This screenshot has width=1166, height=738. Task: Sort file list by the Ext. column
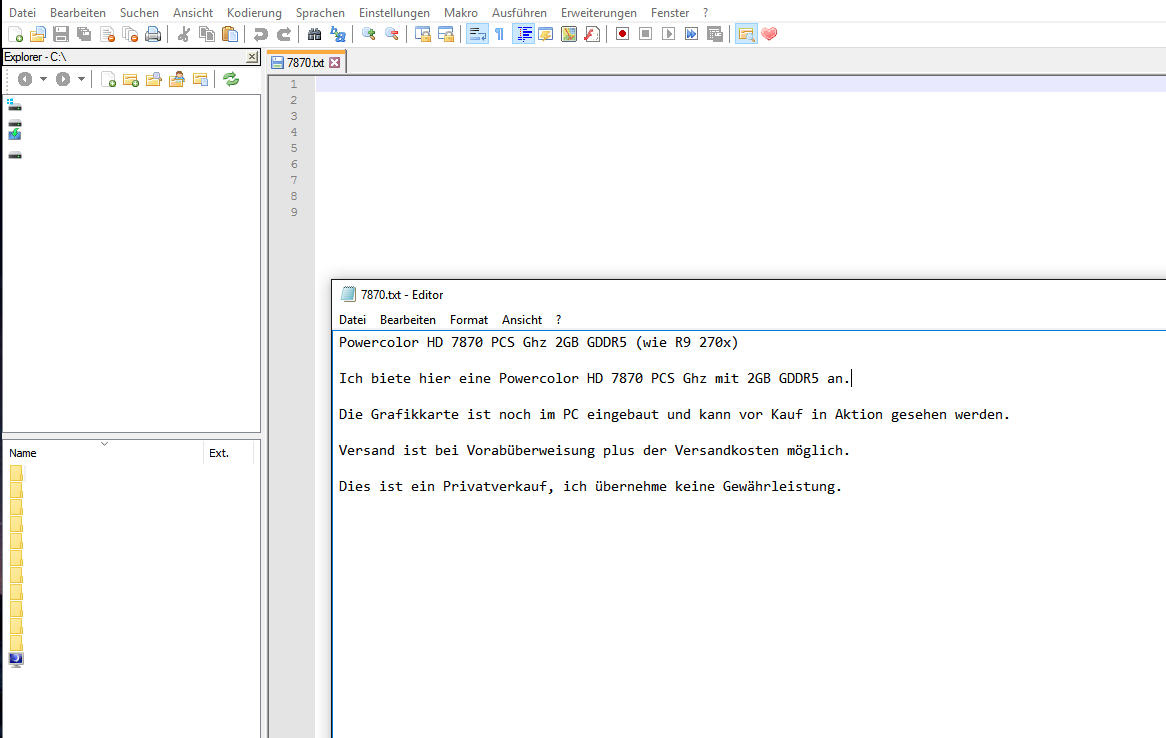coord(228,452)
